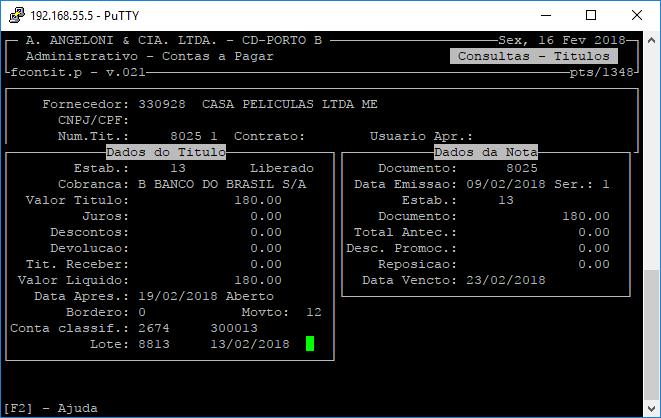The height and width of the screenshot is (418, 661).
Task: Click the Fornecedor code 330928
Action: click(162, 104)
